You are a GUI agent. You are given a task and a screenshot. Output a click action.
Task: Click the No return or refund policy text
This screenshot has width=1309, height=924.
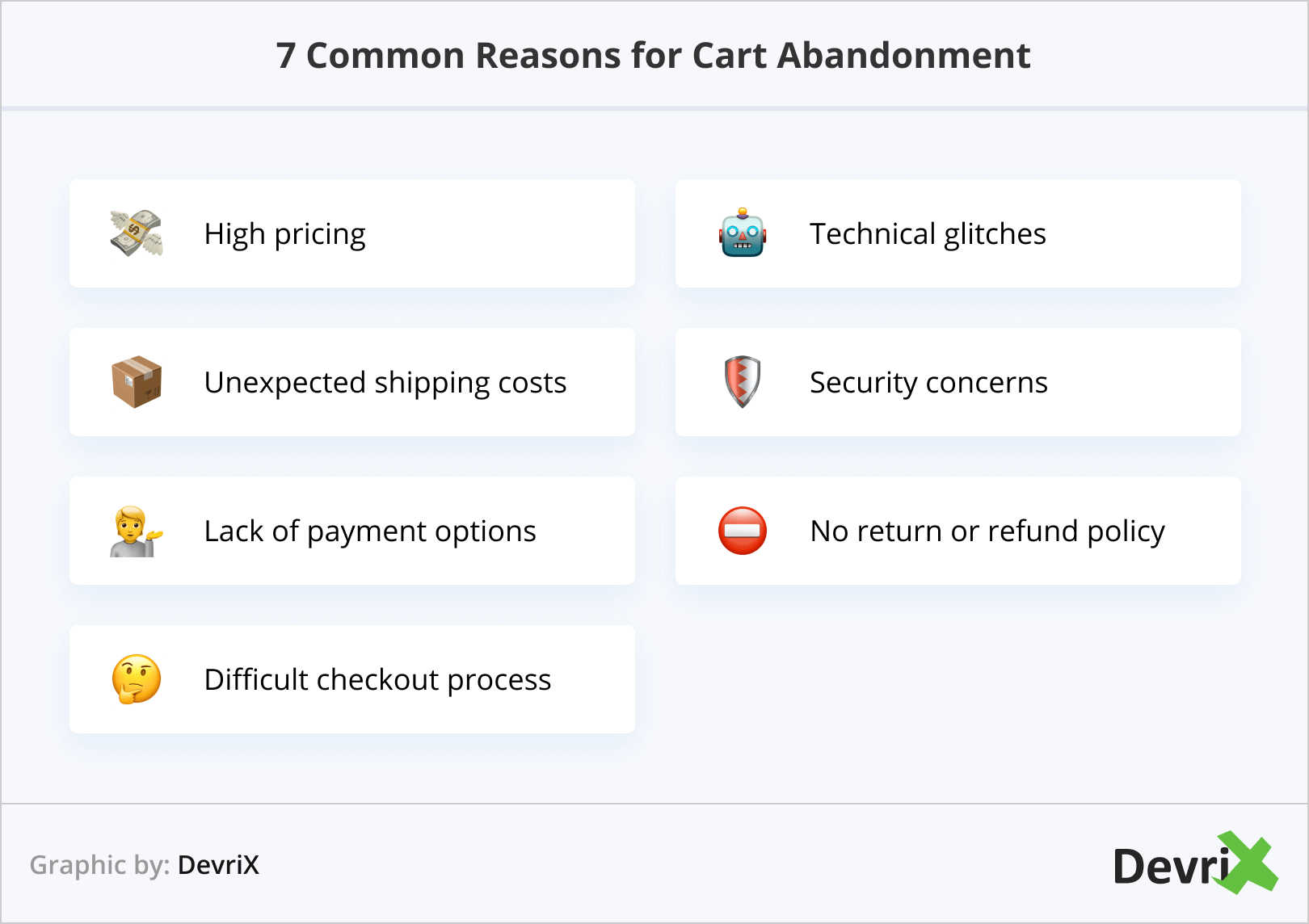click(x=987, y=531)
